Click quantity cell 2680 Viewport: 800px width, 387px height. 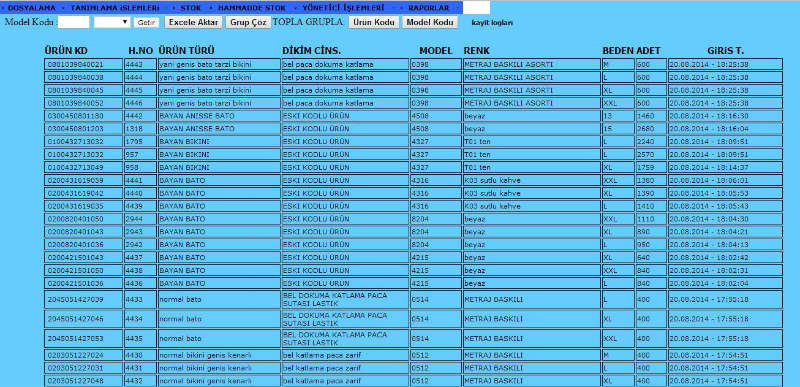point(651,128)
